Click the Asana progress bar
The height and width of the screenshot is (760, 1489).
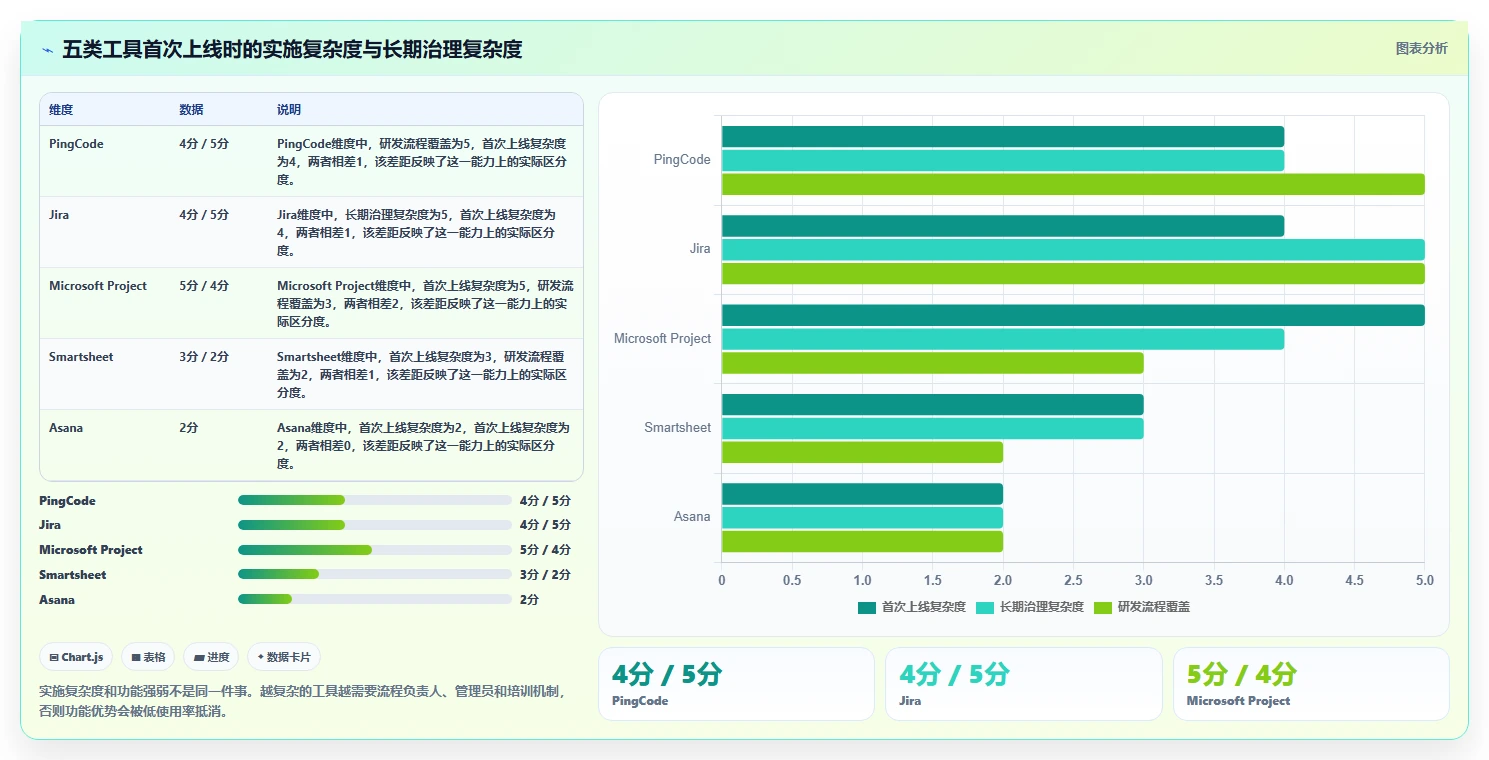[375, 600]
